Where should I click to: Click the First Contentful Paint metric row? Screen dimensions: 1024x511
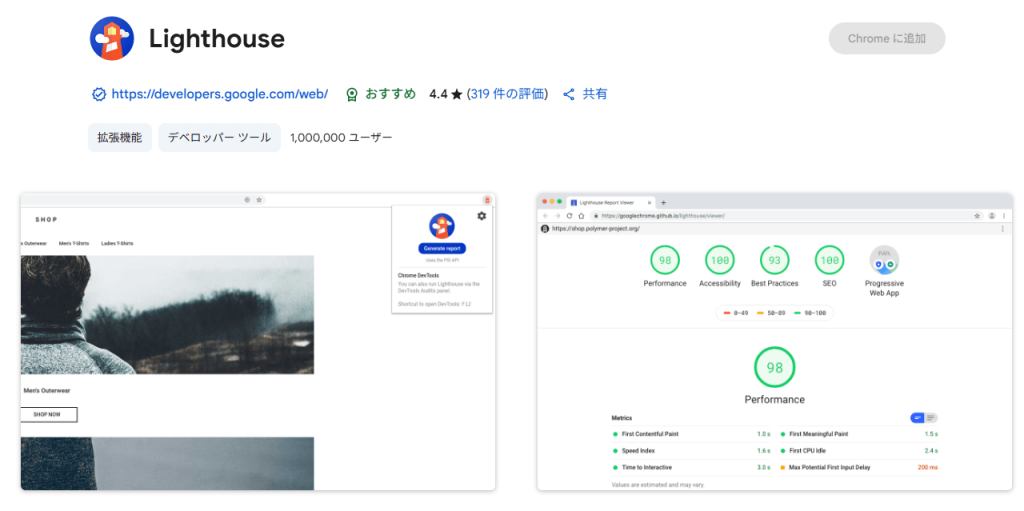click(692, 434)
